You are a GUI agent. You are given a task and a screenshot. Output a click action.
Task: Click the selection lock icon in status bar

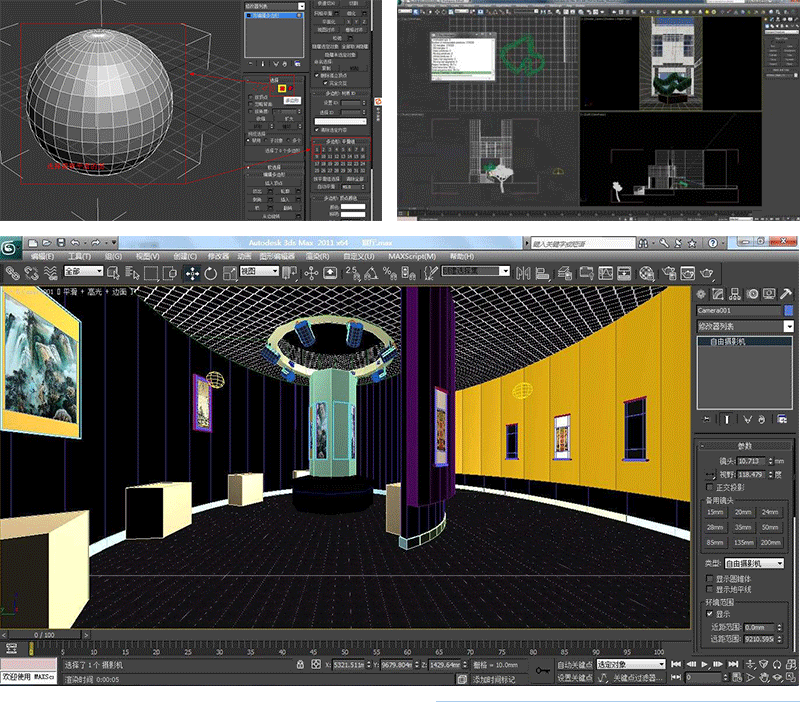pyautogui.click(x=300, y=664)
